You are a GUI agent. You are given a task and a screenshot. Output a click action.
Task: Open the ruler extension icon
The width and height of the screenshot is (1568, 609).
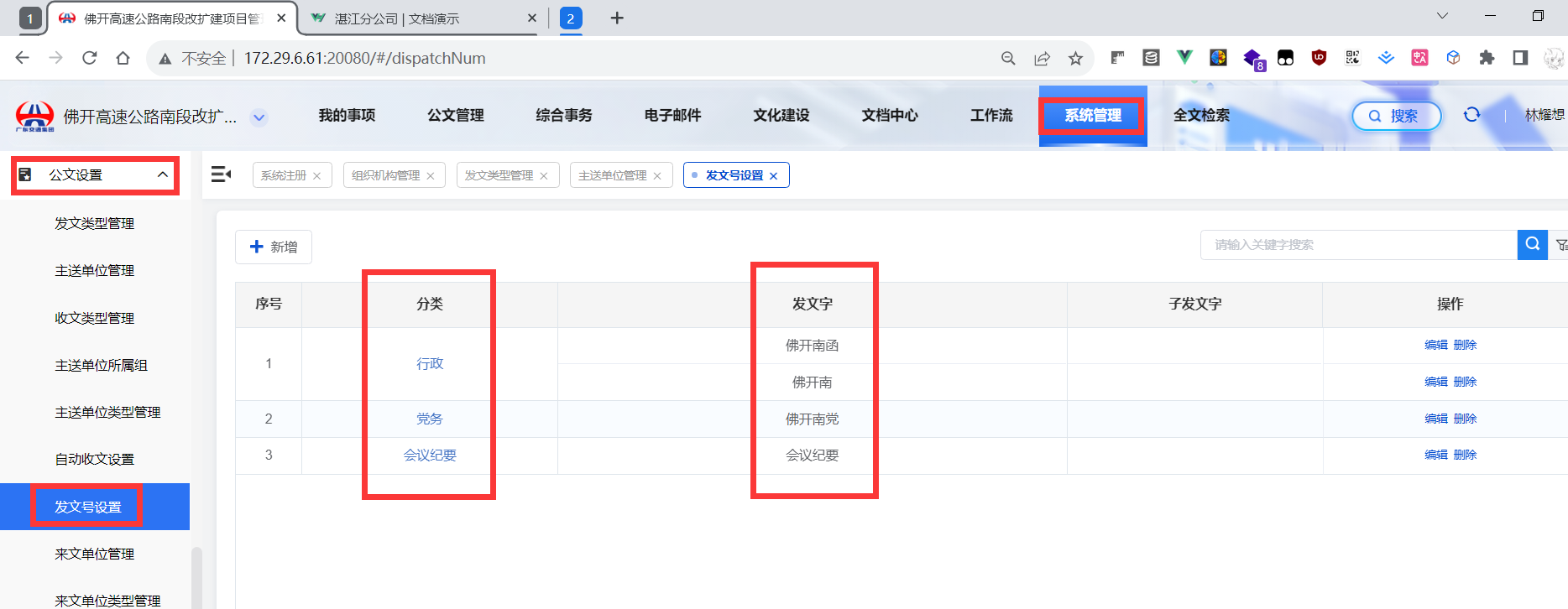click(x=1117, y=58)
